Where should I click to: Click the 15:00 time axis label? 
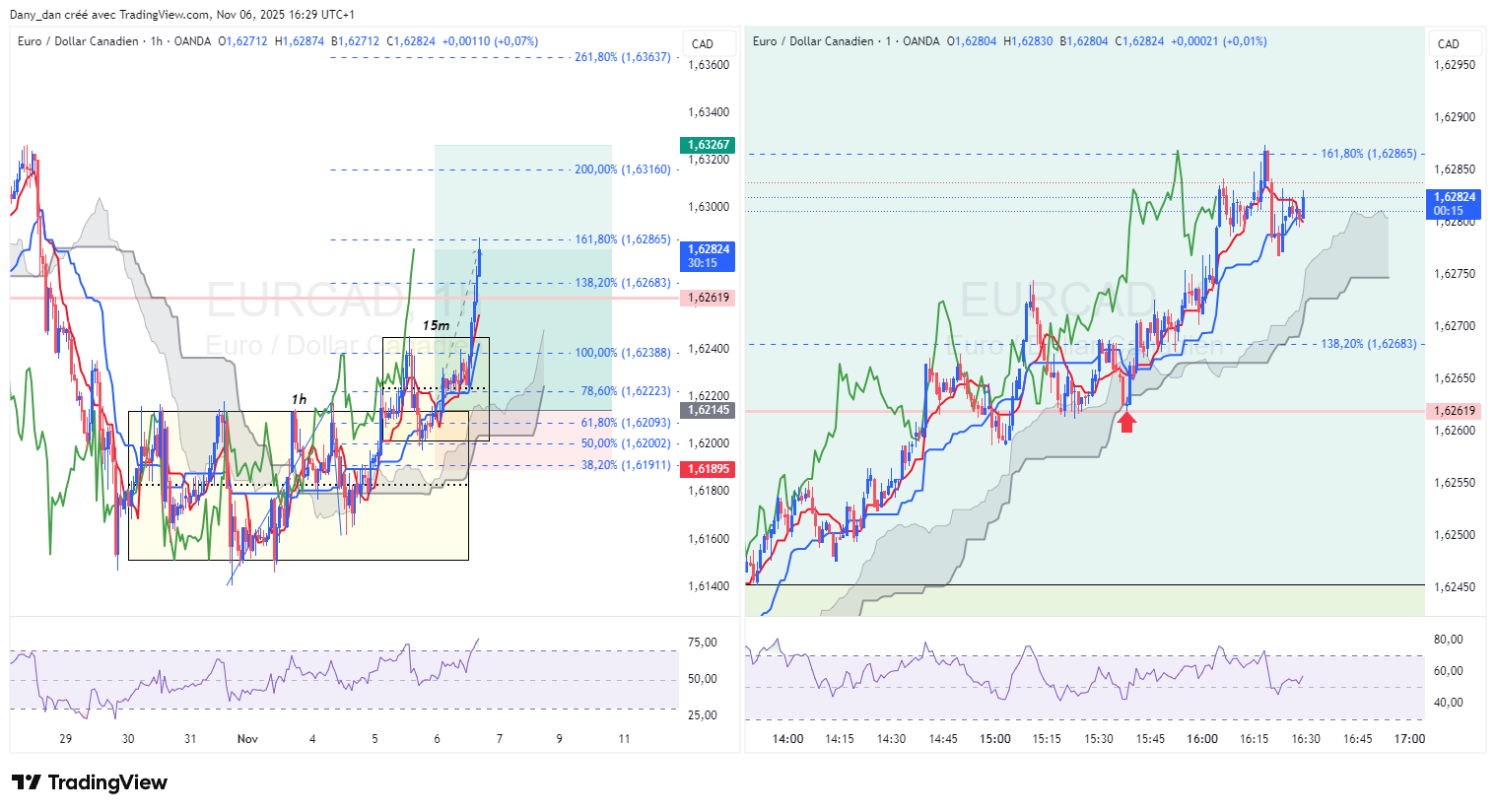tap(995, 739)
